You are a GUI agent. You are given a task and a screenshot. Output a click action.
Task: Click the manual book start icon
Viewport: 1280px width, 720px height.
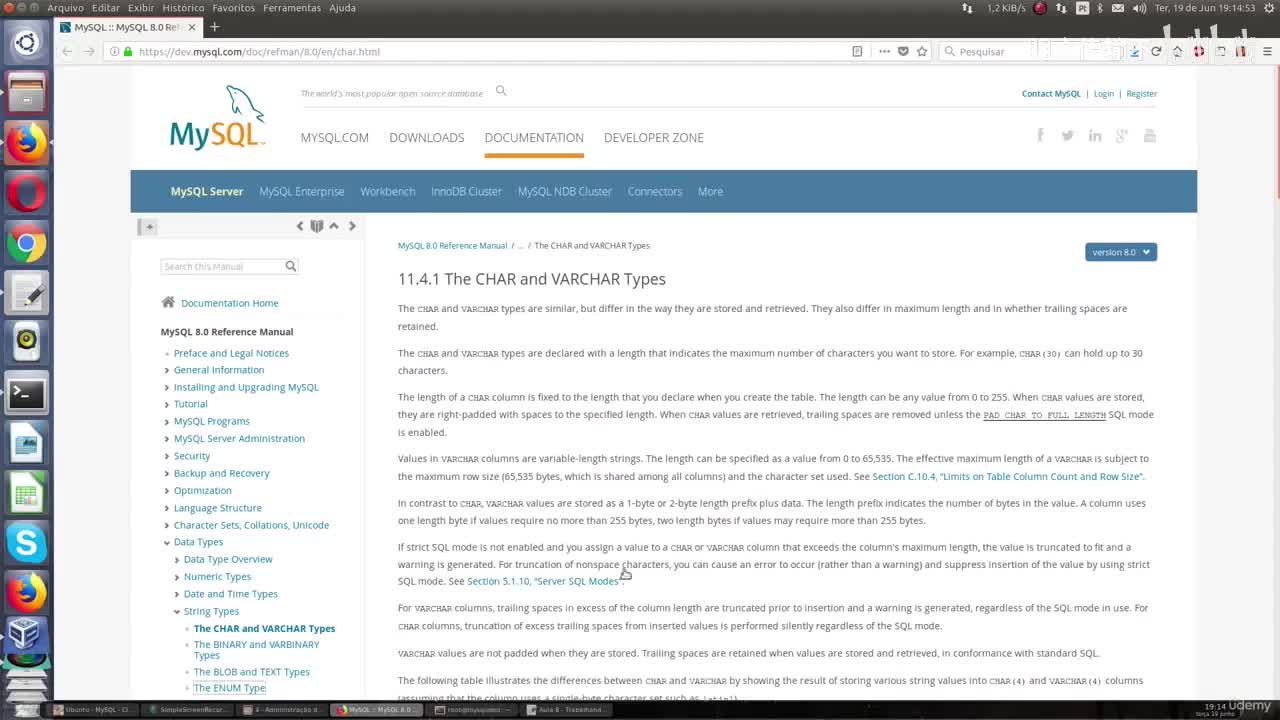click(317, 226)
